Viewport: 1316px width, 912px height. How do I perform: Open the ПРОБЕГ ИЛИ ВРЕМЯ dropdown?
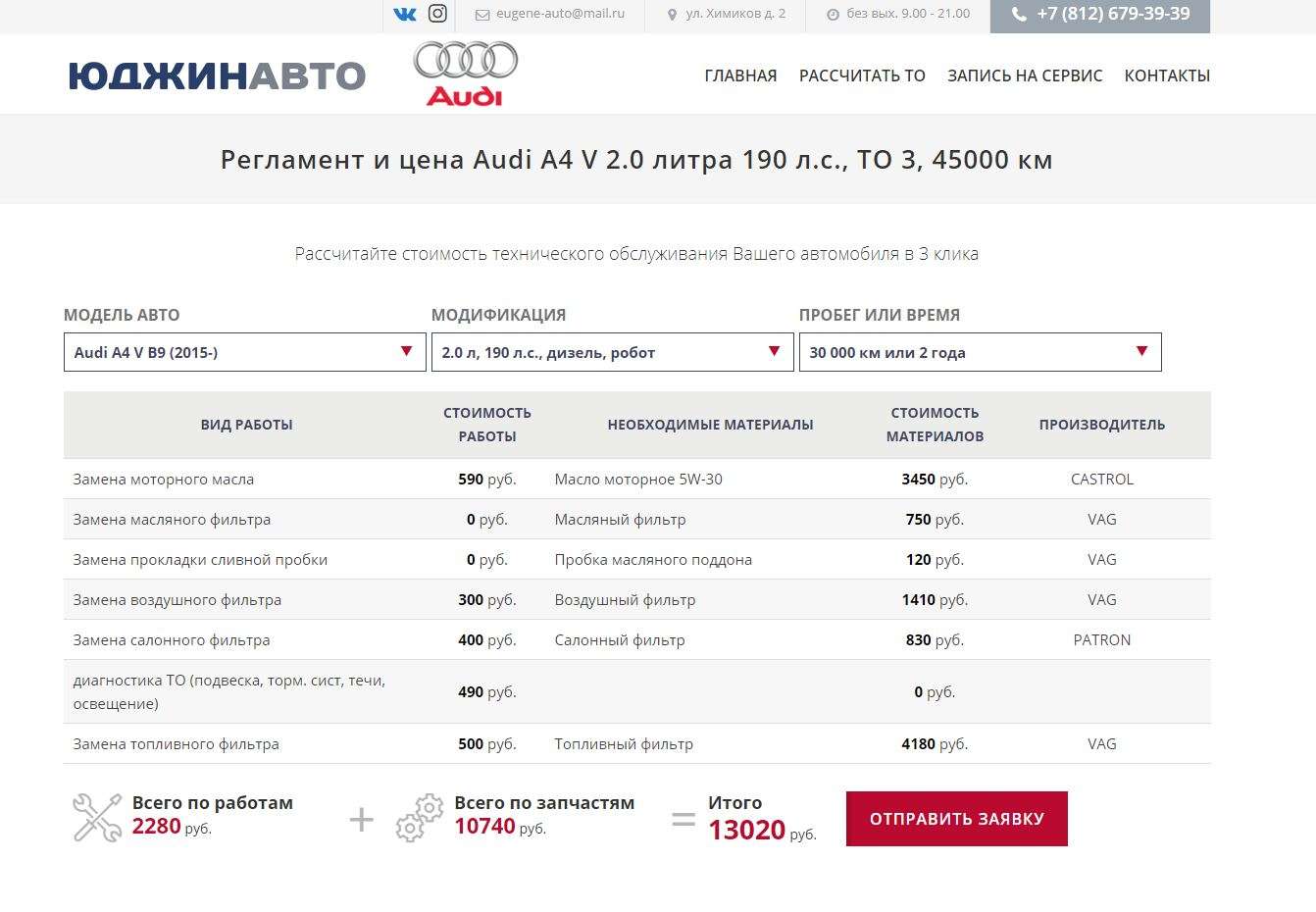979,352
